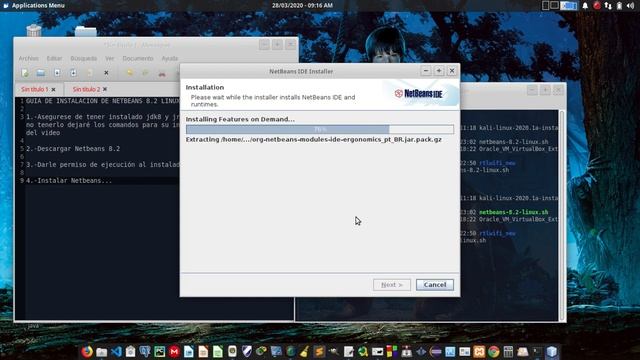
Task: Open the Ayuda menu in Mousepad
Action: [170, 58]
